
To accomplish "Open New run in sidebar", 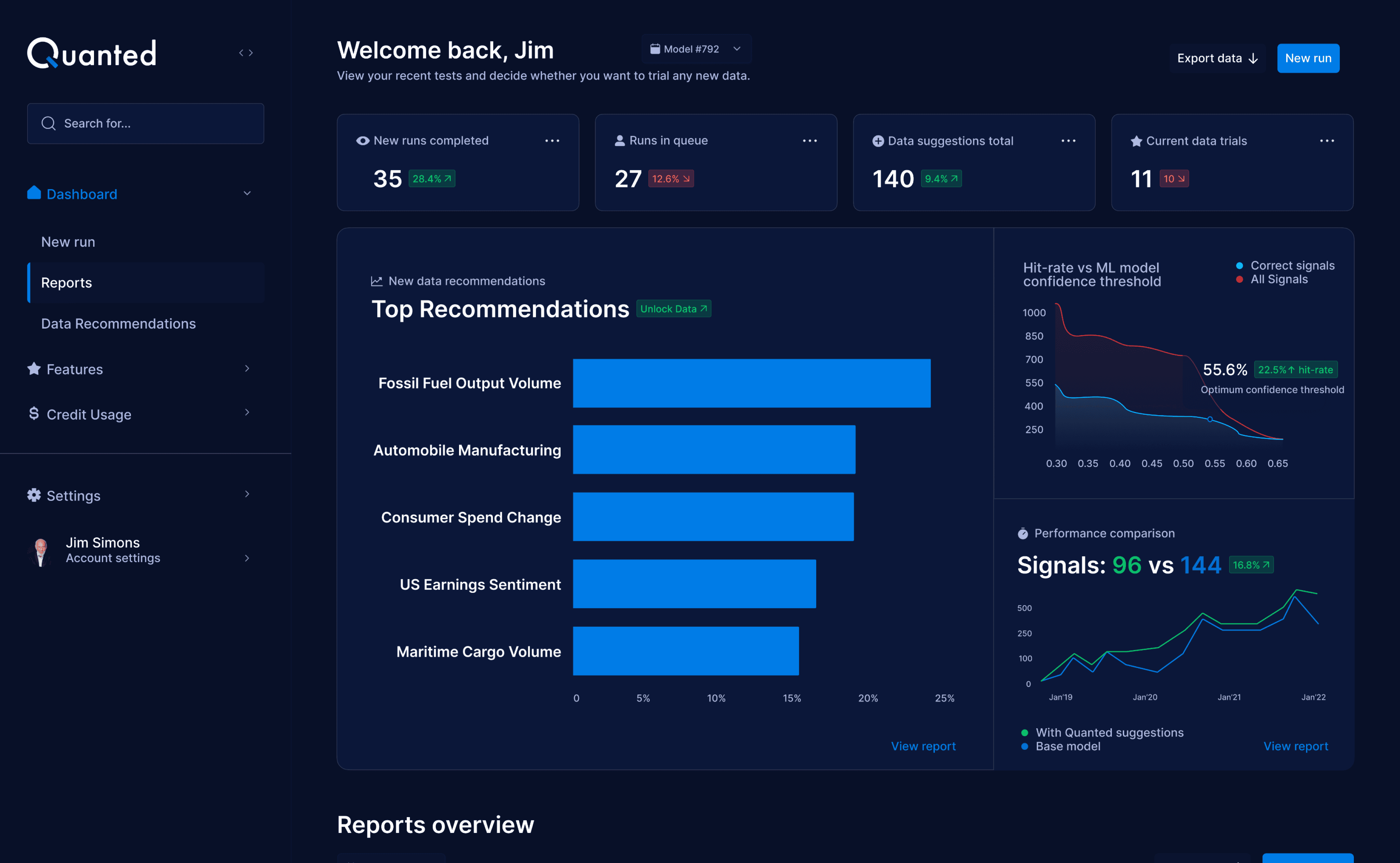I will click(x=68, y=242).
